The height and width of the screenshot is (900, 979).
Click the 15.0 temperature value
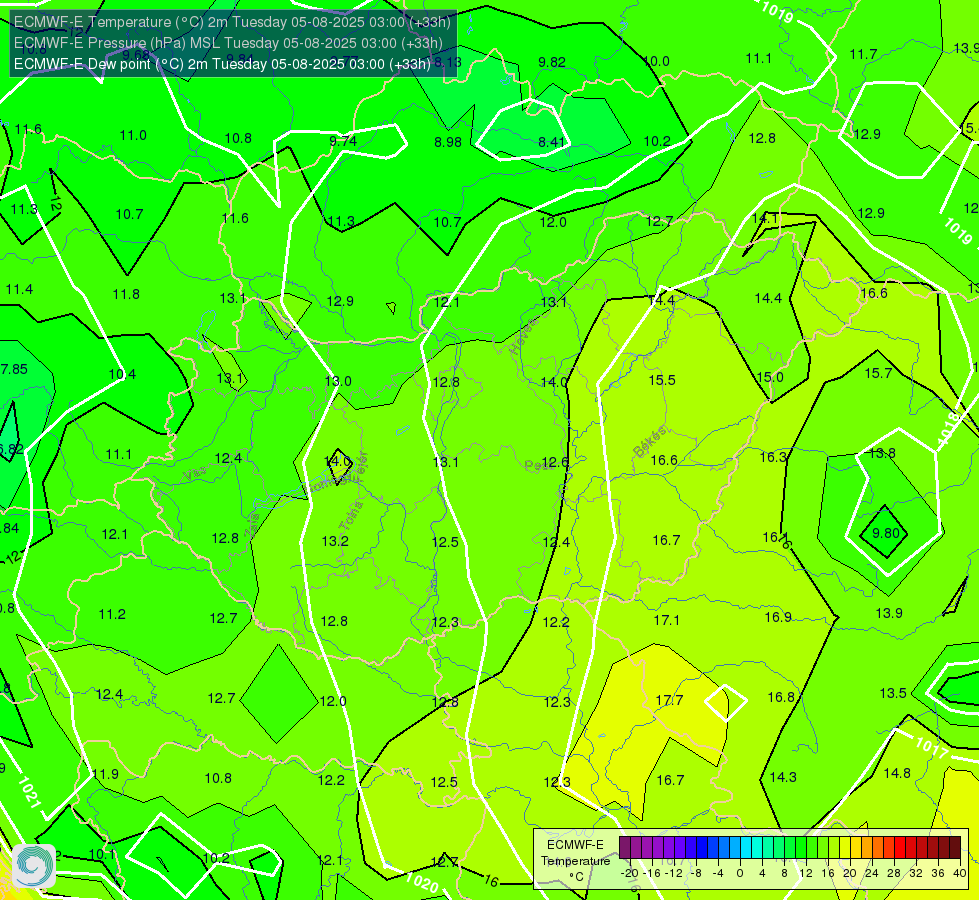[x=770, y=377]
